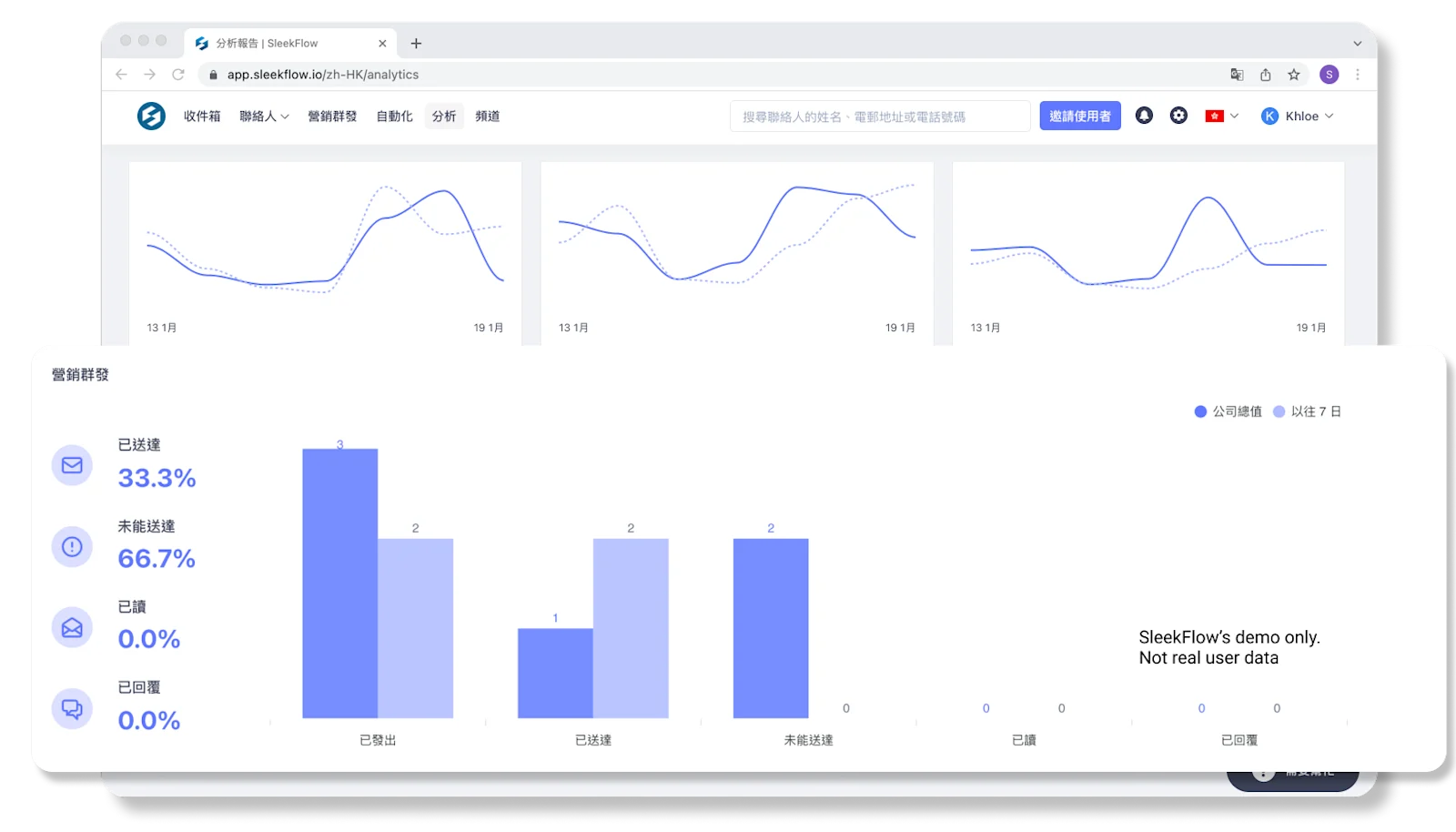Select the 已送達 envelope icon
The width and height of the screenshot is (1456, 832).
tap(72, 465)
